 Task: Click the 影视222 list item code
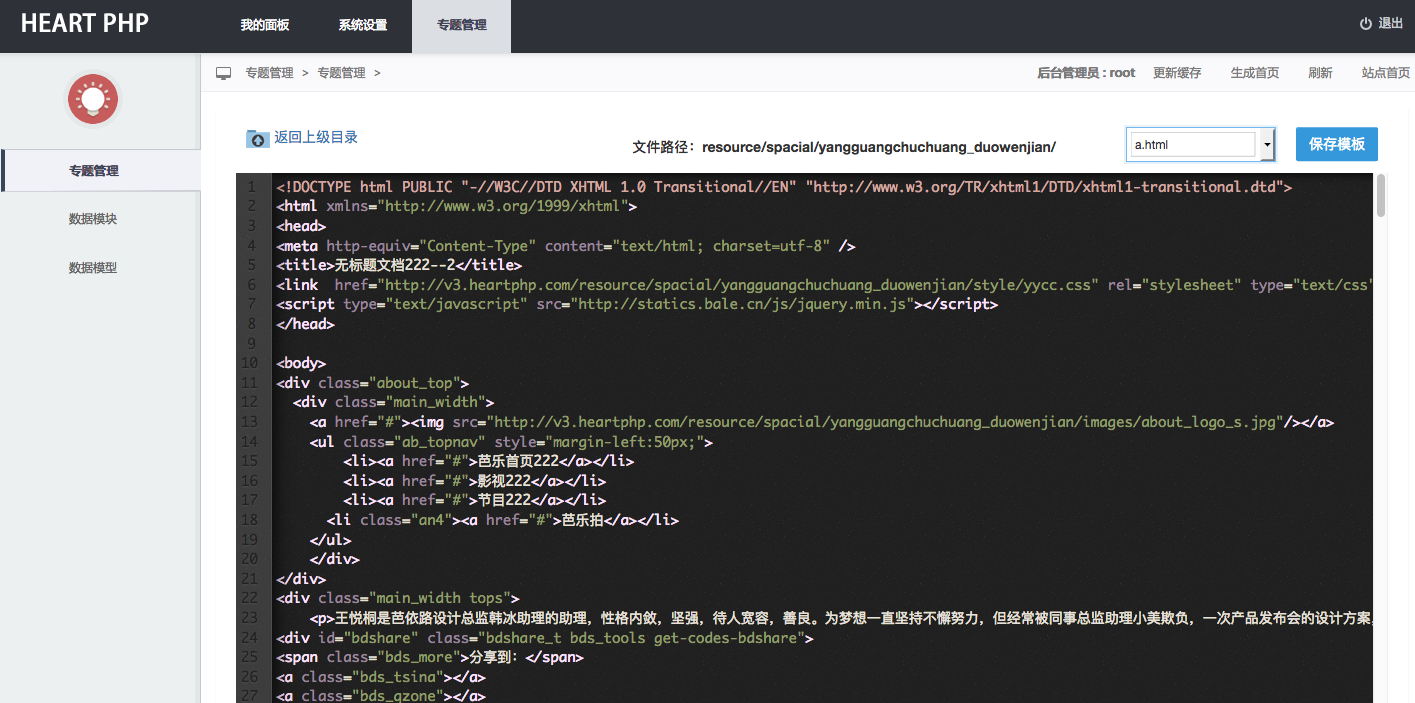pos(474,480)
